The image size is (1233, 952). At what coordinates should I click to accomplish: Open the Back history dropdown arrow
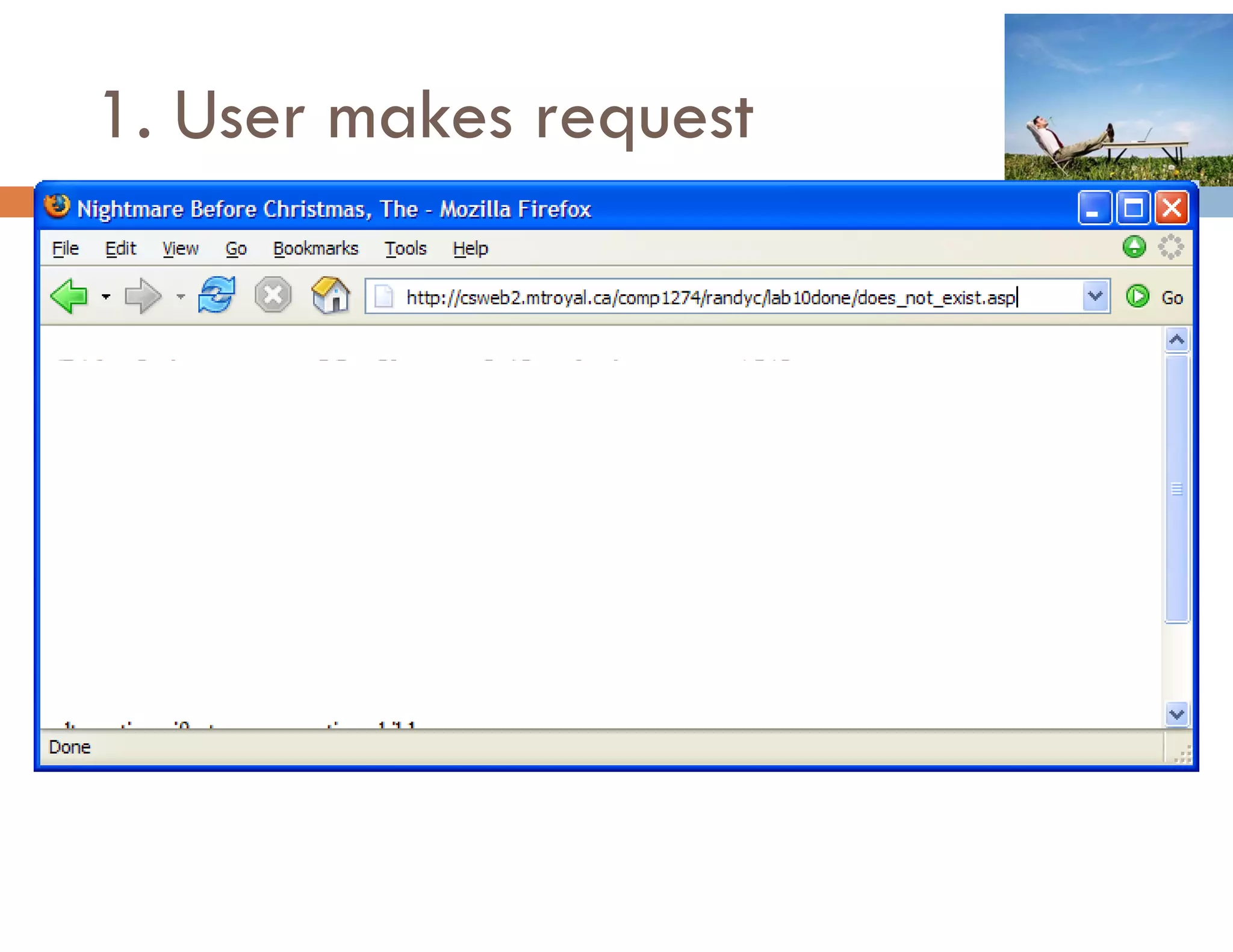[106, 296]
